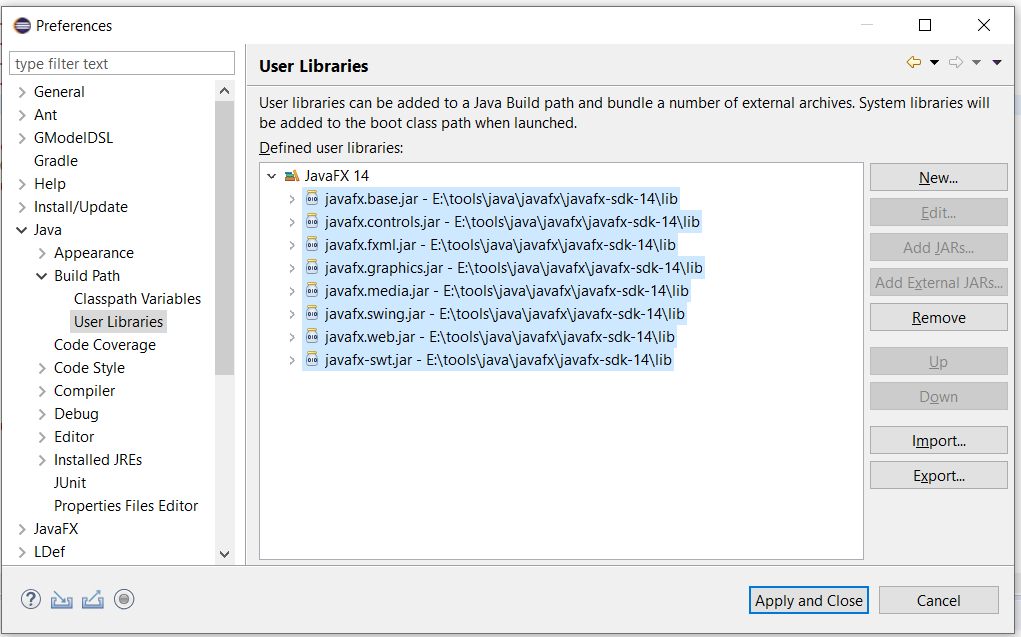Select the Compiler tree item
1021x637 pixels.
click(x=85, y=391)
